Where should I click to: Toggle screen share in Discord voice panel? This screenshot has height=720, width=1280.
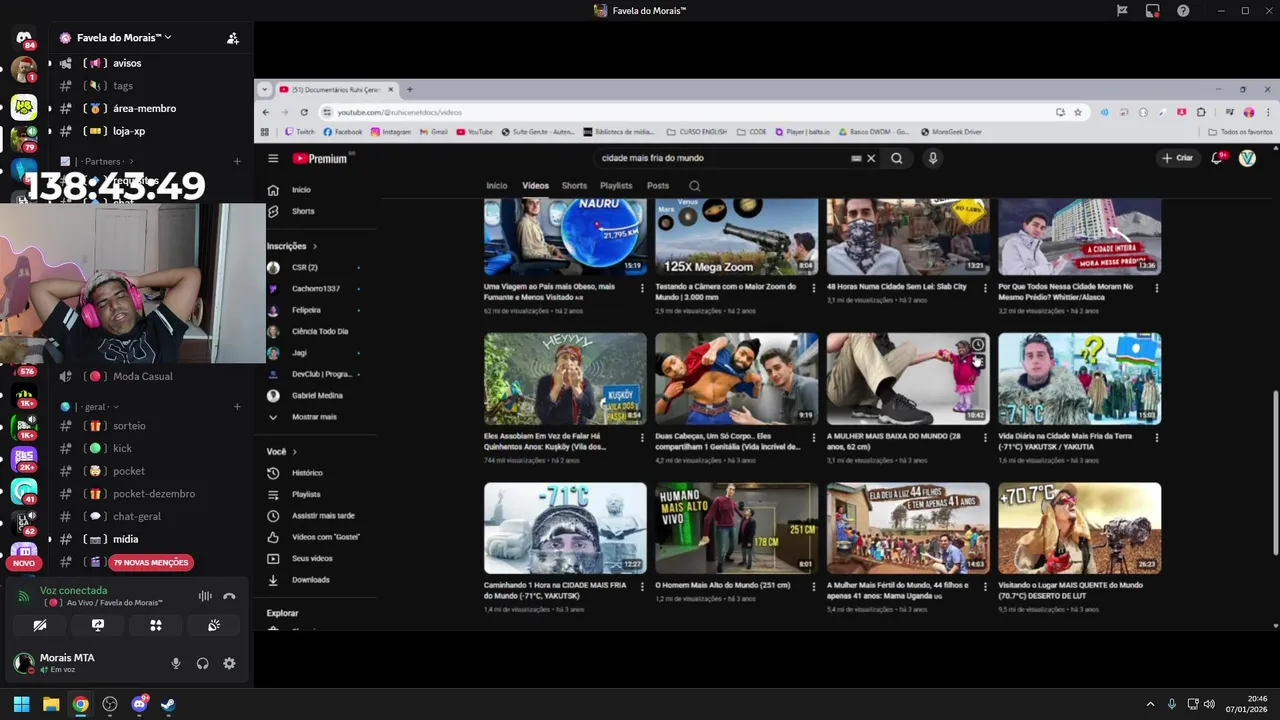[x=98, y=625]
